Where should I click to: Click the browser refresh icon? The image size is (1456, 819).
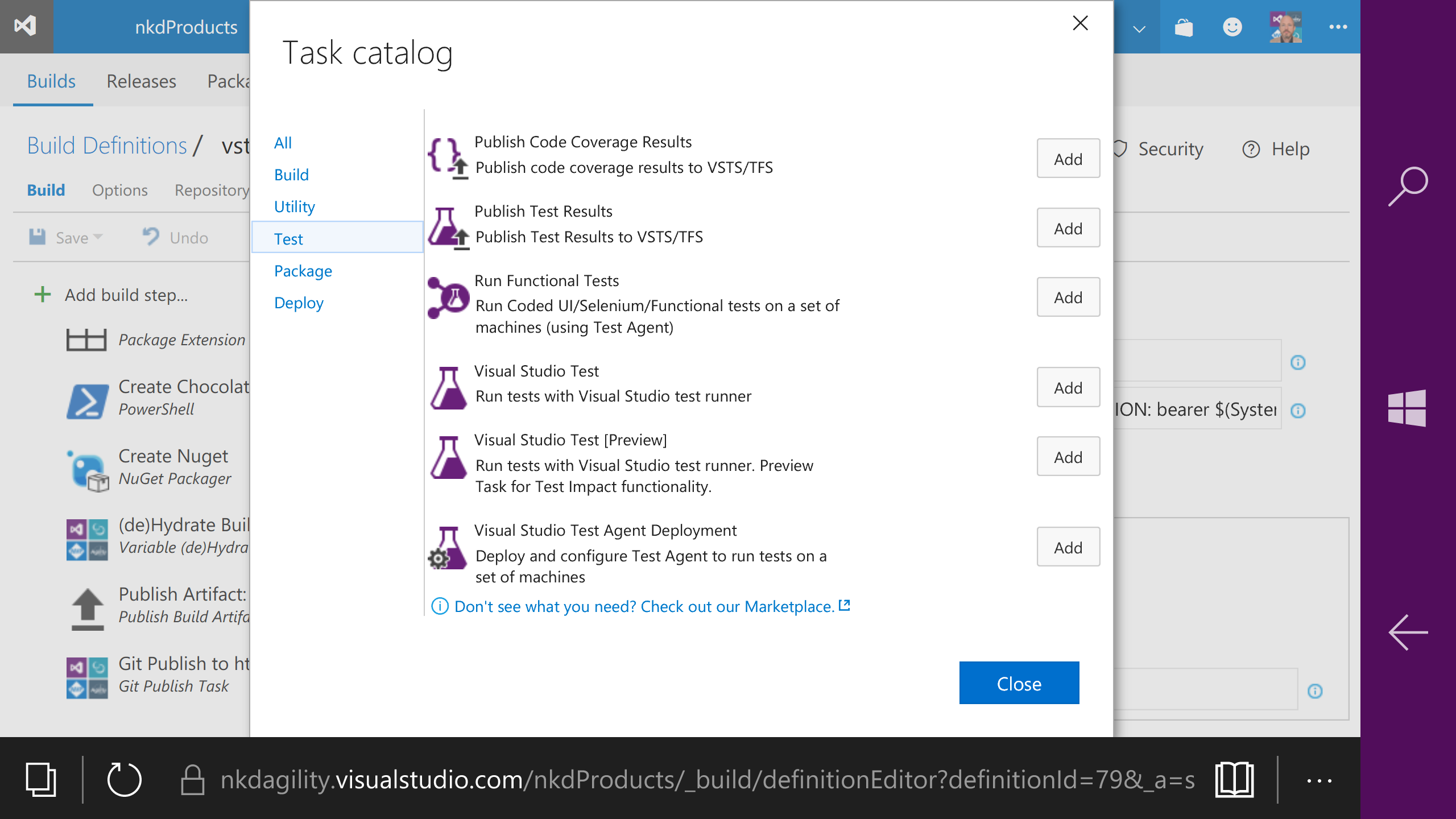pos(124,779)
